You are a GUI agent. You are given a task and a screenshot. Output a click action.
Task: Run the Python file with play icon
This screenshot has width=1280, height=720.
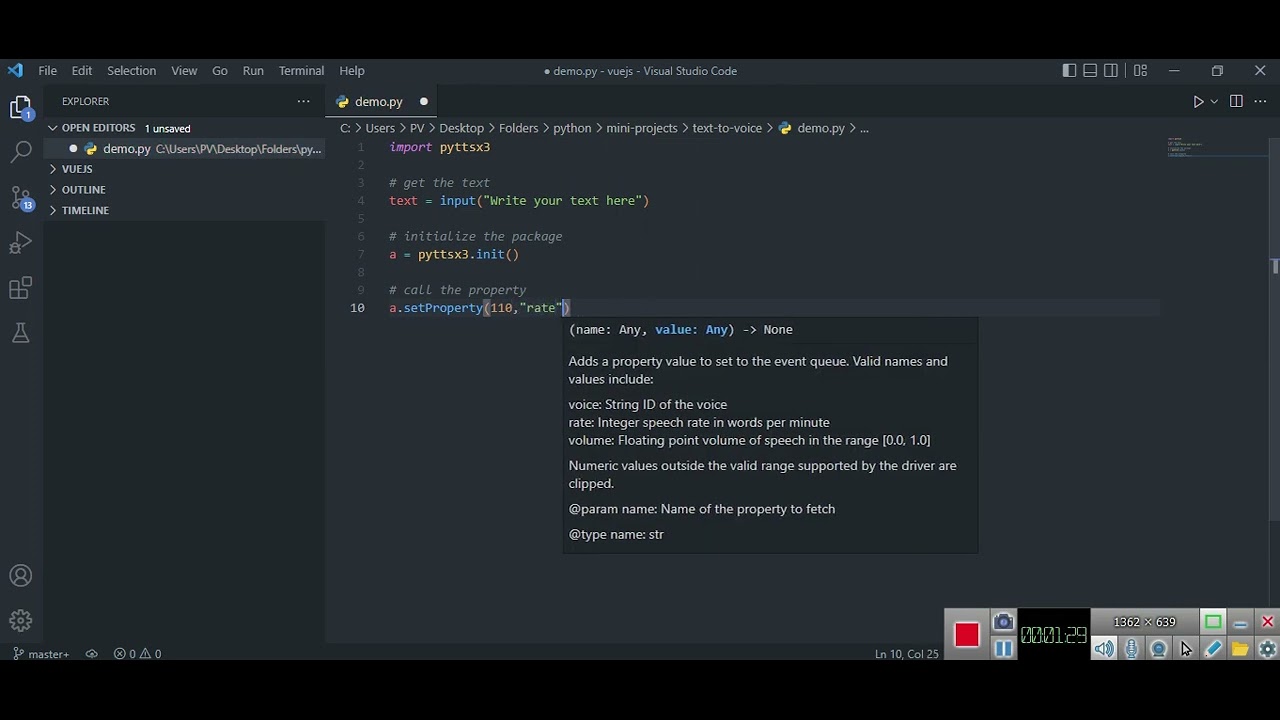[1198, 102]
